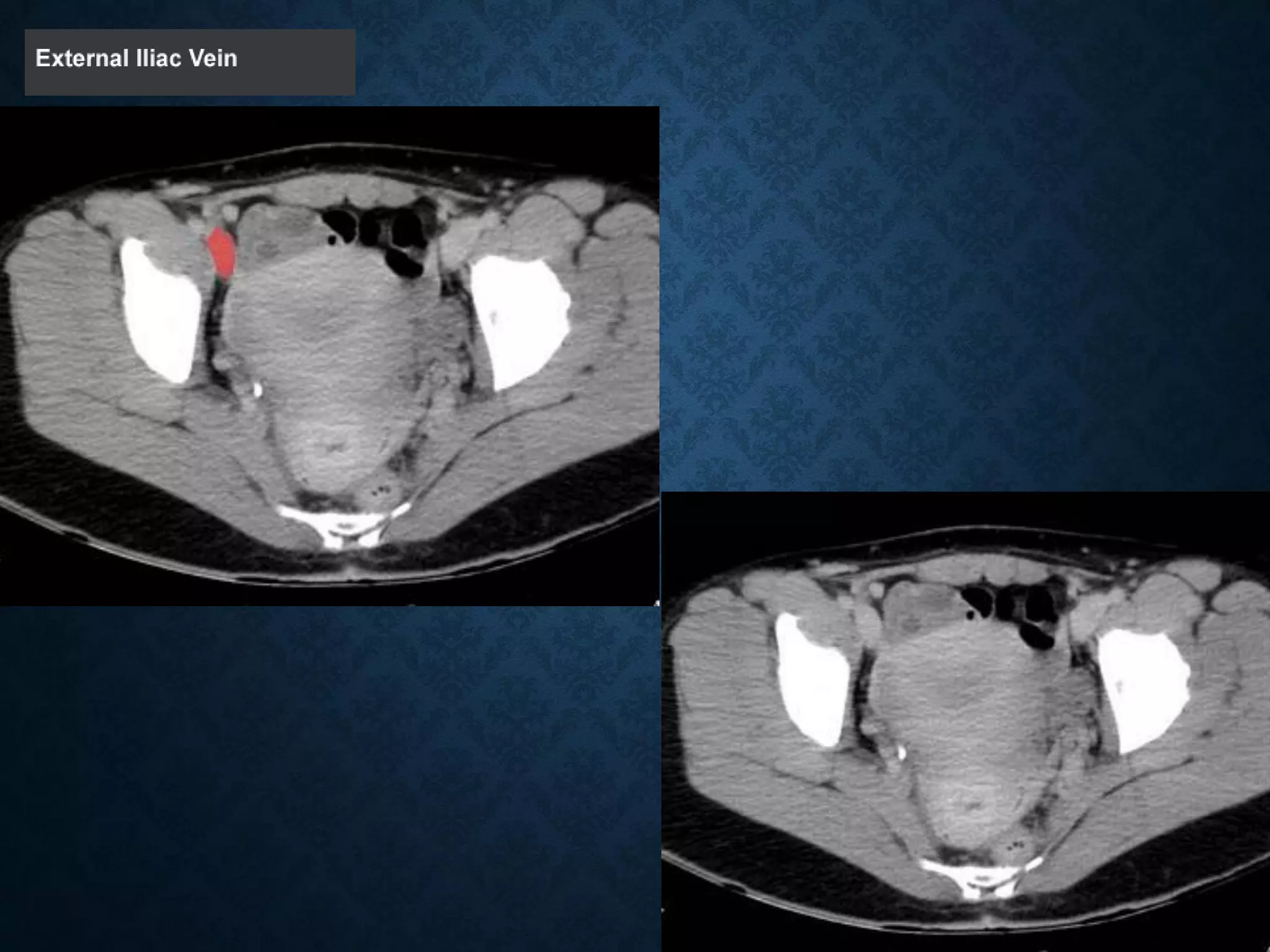Click the small bright calcification spot in lower CT
This screenshot has height=952, width=1270.
(x=902, y=752)
